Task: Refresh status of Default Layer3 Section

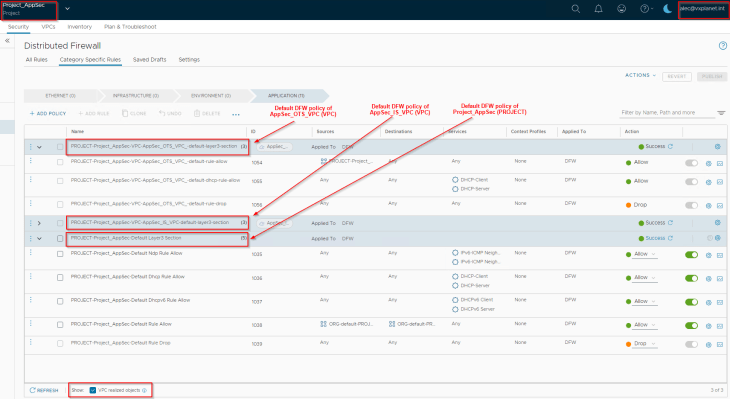Action: coord(670,238)
